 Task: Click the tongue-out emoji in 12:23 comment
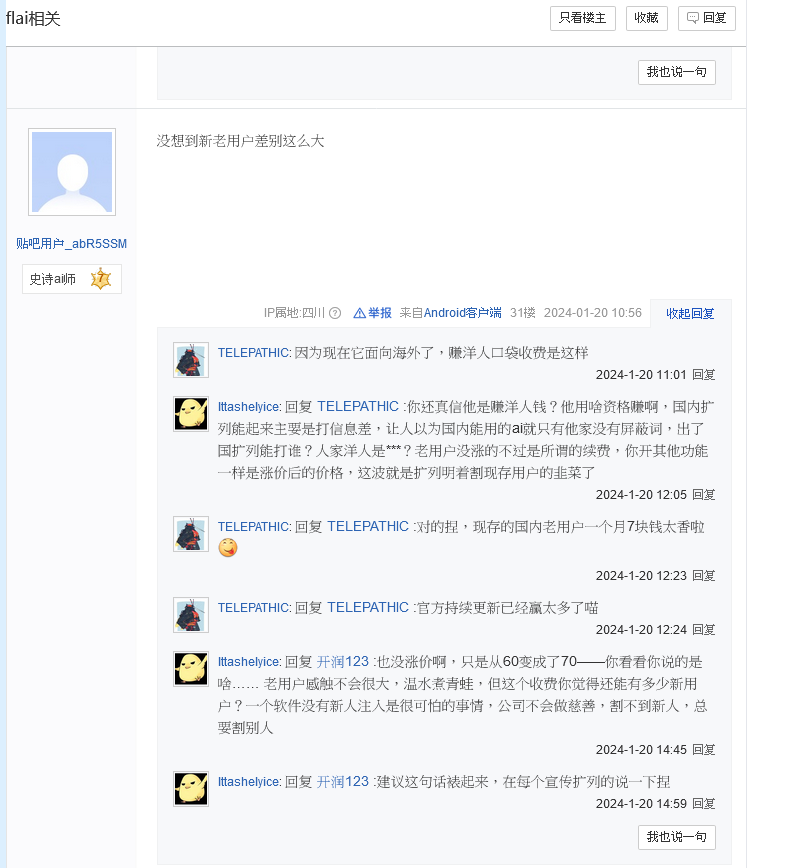coord(228,548)
